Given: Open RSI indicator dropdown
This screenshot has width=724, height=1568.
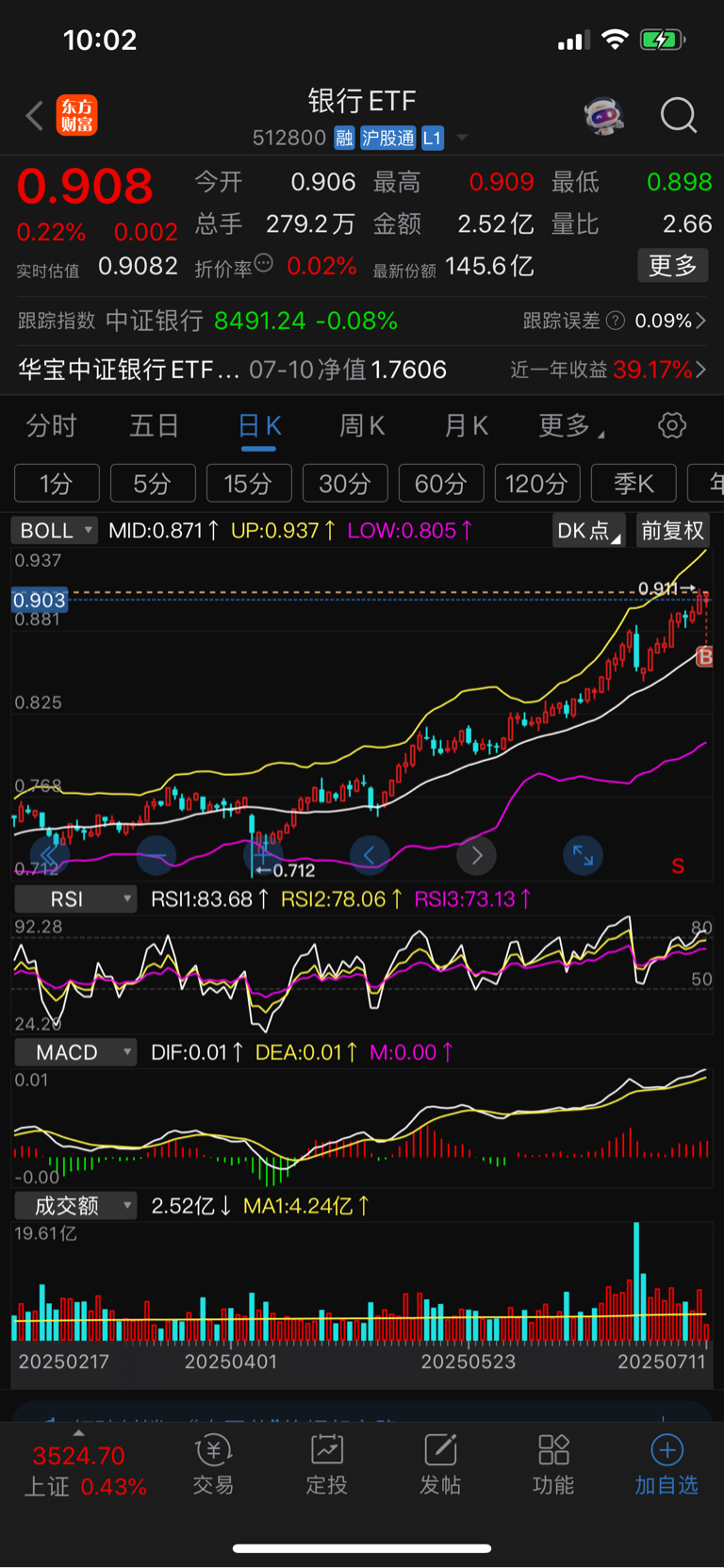Looking at the screenshot, I should (75, 899).
